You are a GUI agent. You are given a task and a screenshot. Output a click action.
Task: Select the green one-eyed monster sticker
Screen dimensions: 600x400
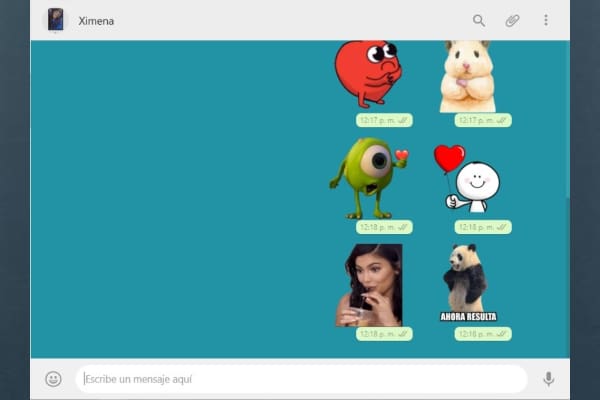pyautogui.click(x=368, y=178)
